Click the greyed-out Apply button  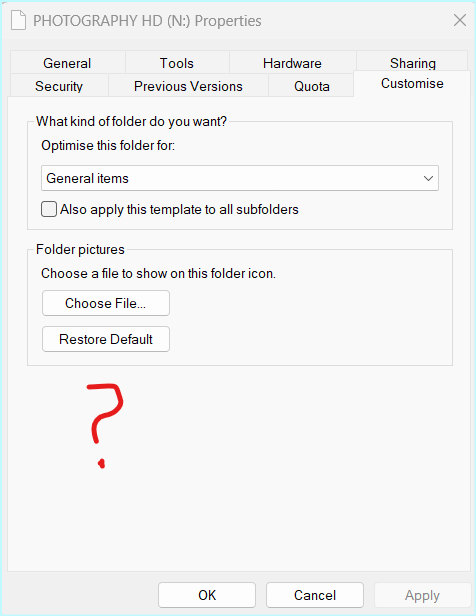pos(422,595)
